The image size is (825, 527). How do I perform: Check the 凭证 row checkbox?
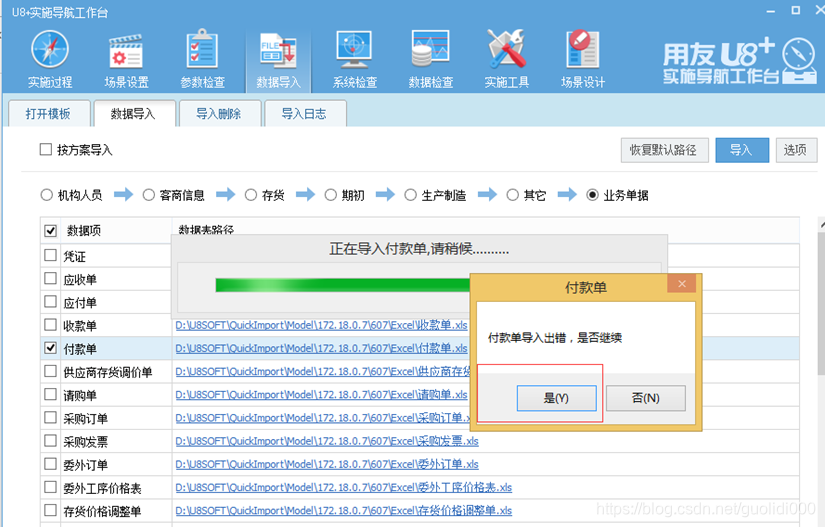tap(51, 255)
